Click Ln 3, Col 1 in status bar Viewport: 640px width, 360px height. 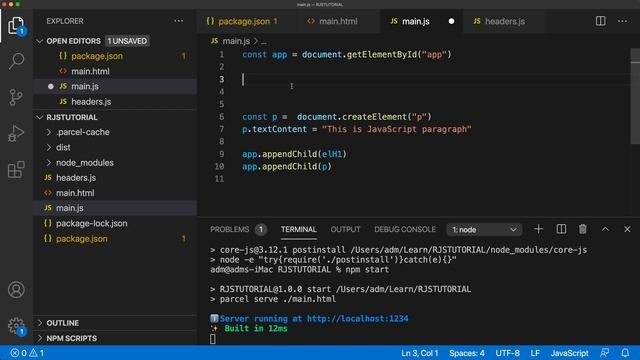click(x=419, y=353)
